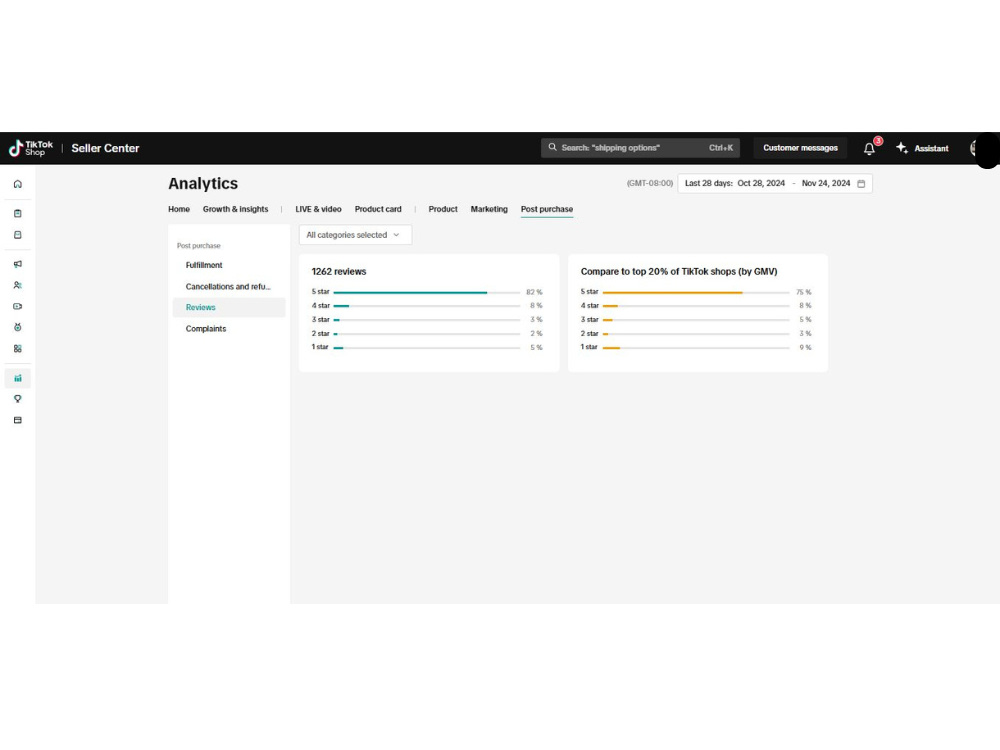Select Reviews in Post purchase menu
This screenshot has width=1000, height=750.
(229, 307)
